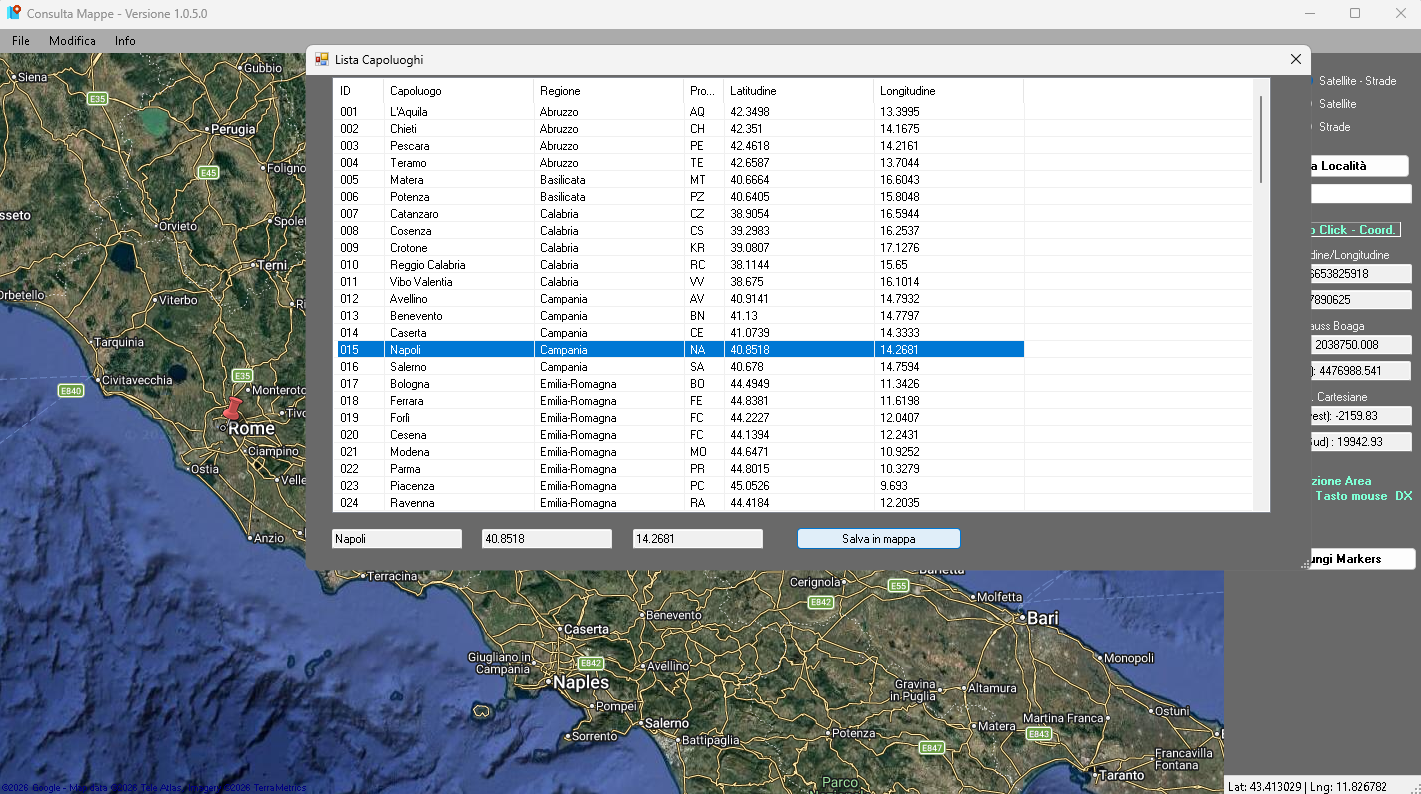This screenshot has width=1421, height=794.
Task: Sort list by Capoluogo column header
Action: pyautogui.click(x=459, y=91)
